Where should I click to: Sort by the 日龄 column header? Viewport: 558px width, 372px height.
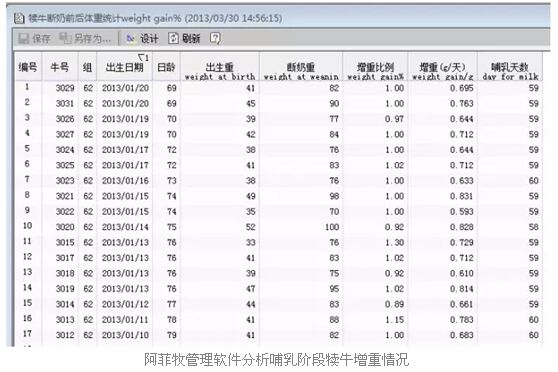click(166, 67)
